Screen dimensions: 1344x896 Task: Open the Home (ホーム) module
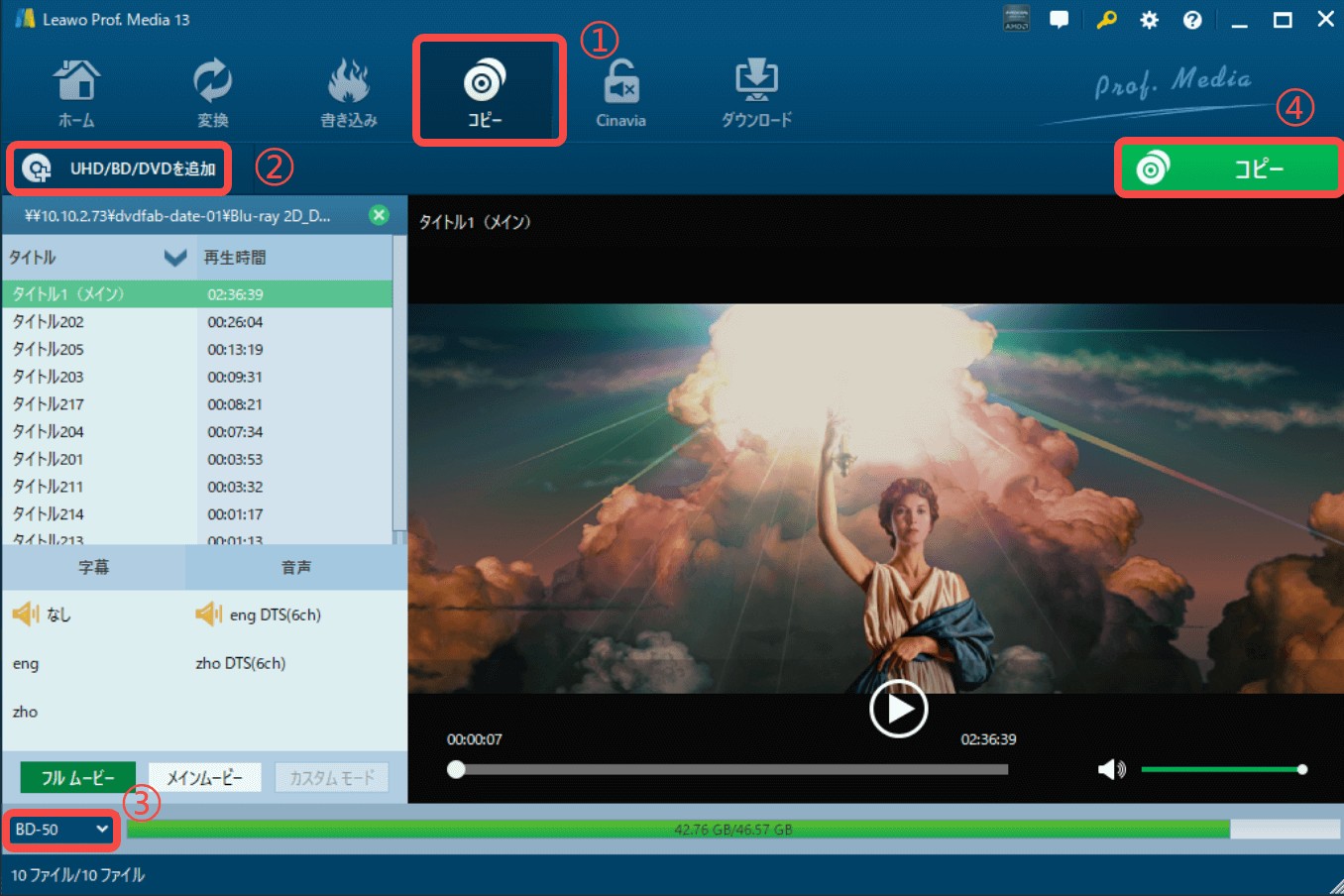point(76,94)
